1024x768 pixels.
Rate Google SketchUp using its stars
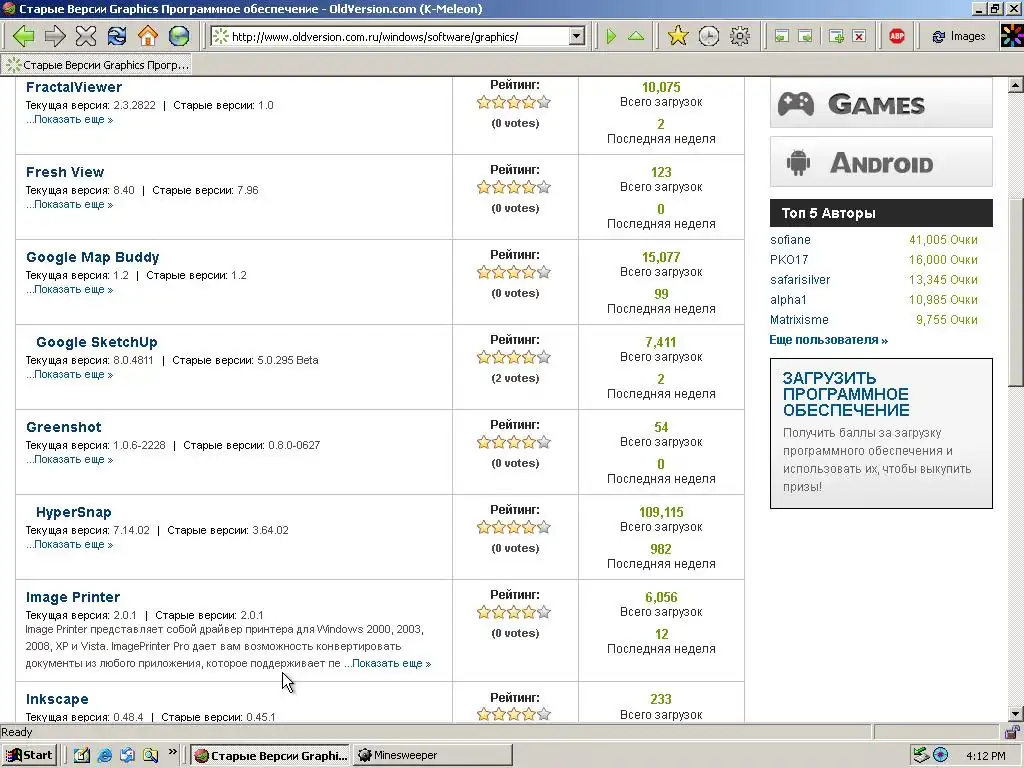(514, 357)
